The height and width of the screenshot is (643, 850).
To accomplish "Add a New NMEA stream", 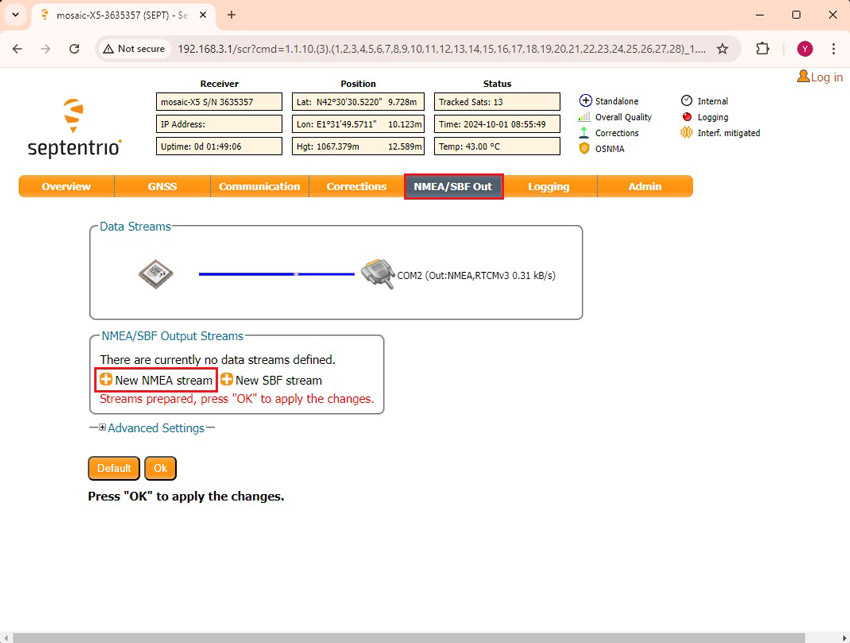I will pos(156,380).
